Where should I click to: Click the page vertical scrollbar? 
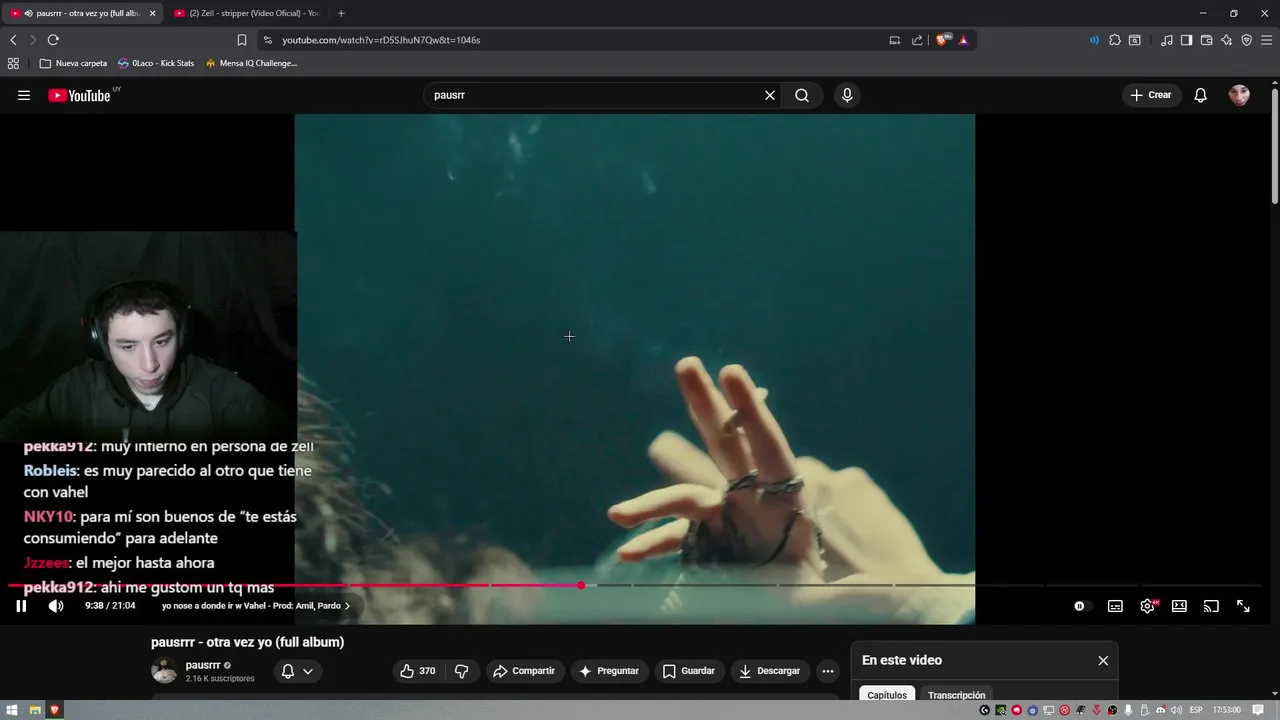pyautogui.click(x=1275, y=145)
